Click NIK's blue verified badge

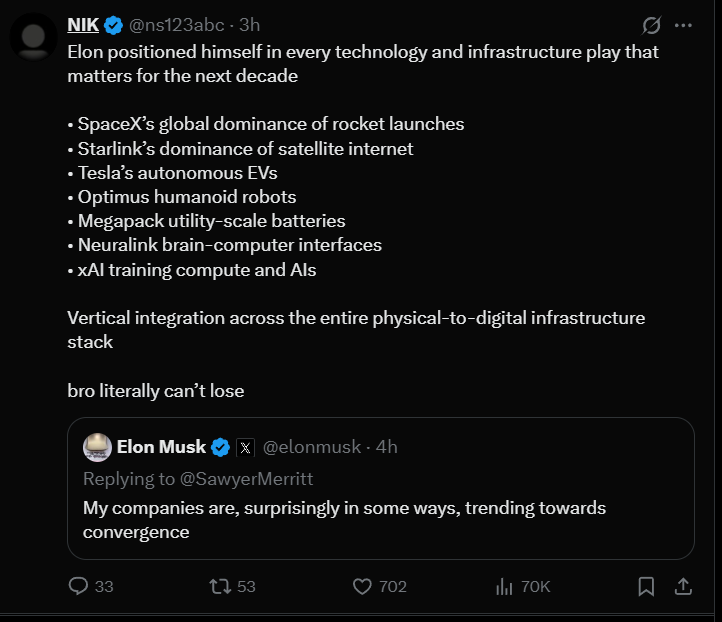click(x=114, y=25)
